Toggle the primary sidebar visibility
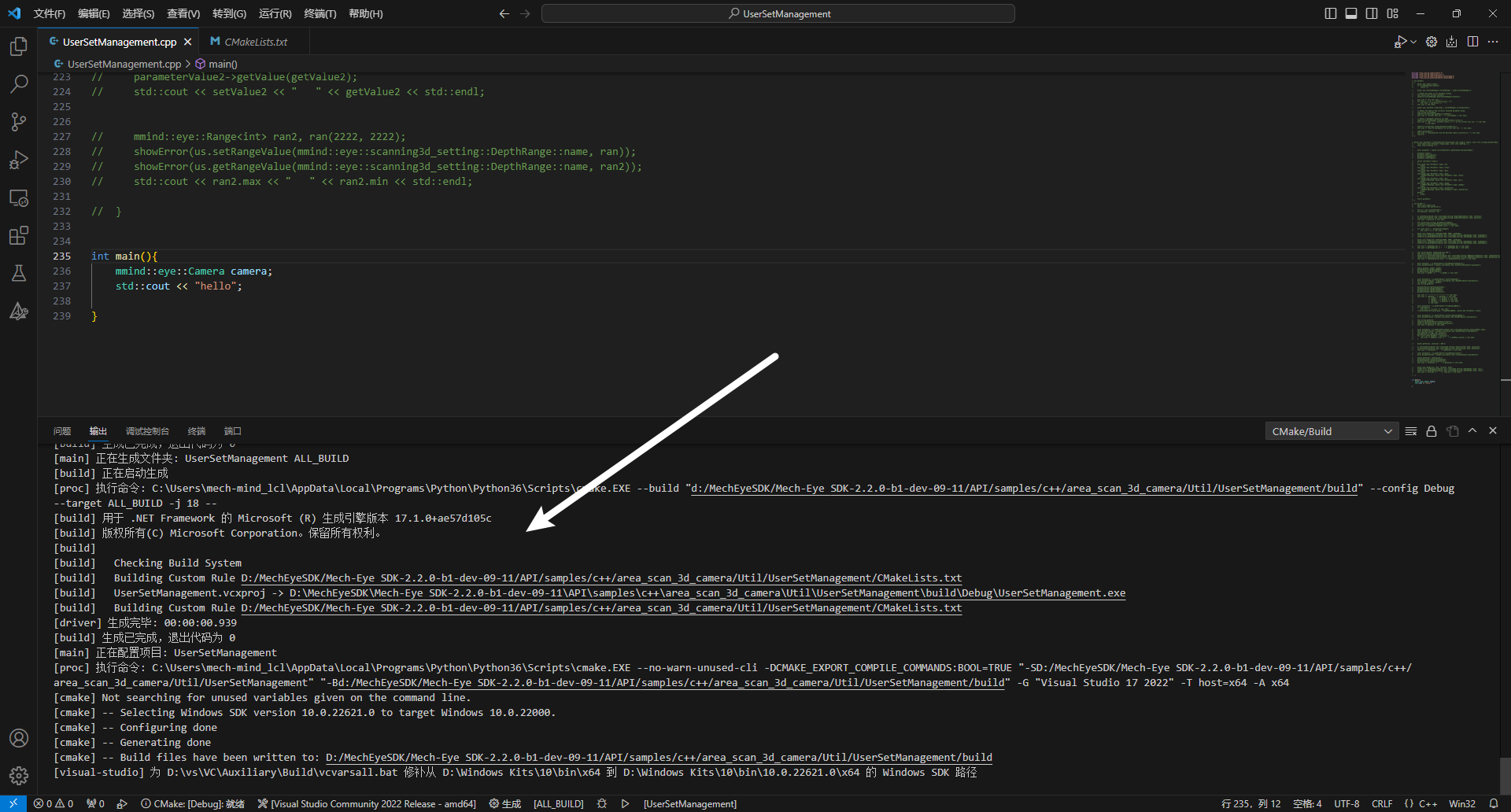The height and width of the screenshot is (812, 1511). pos(1329,13)
